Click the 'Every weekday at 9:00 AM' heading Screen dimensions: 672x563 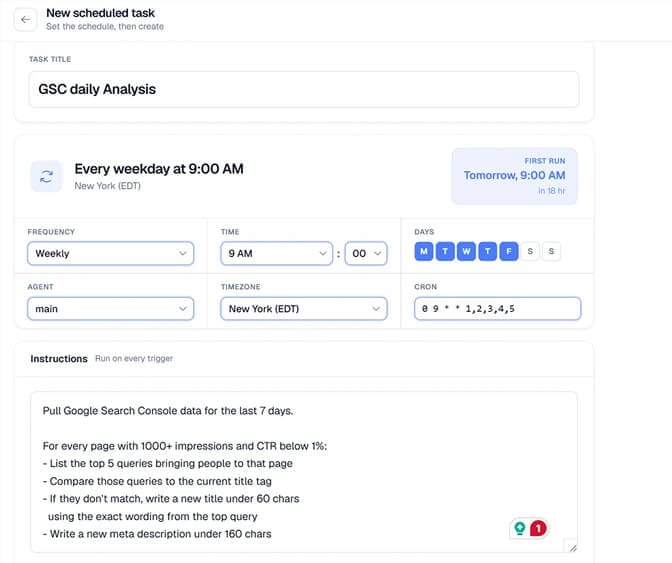(x=159, y=169)
